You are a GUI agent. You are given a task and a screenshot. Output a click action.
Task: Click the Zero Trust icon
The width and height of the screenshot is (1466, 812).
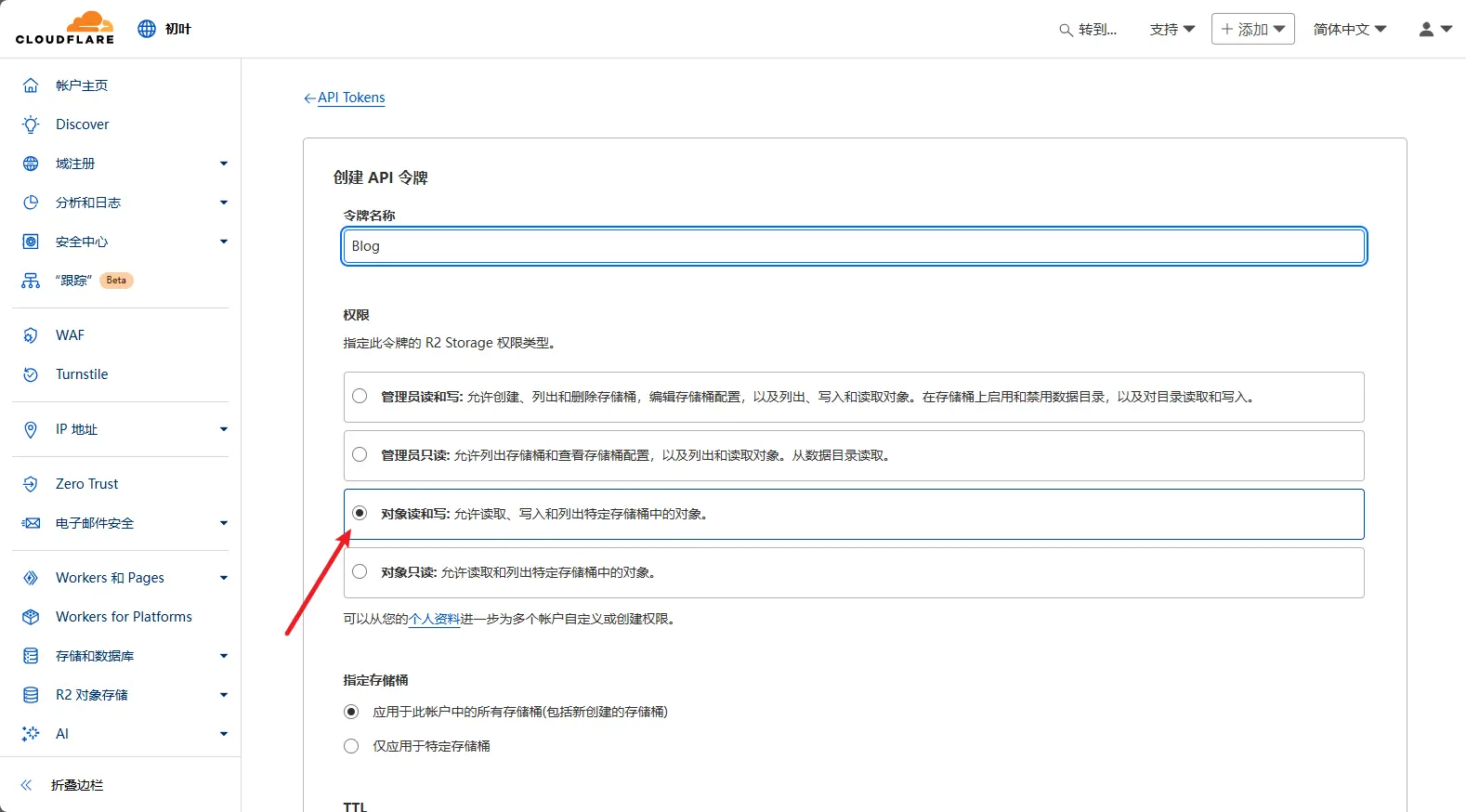pyautogui.click(x=31, y=484)
